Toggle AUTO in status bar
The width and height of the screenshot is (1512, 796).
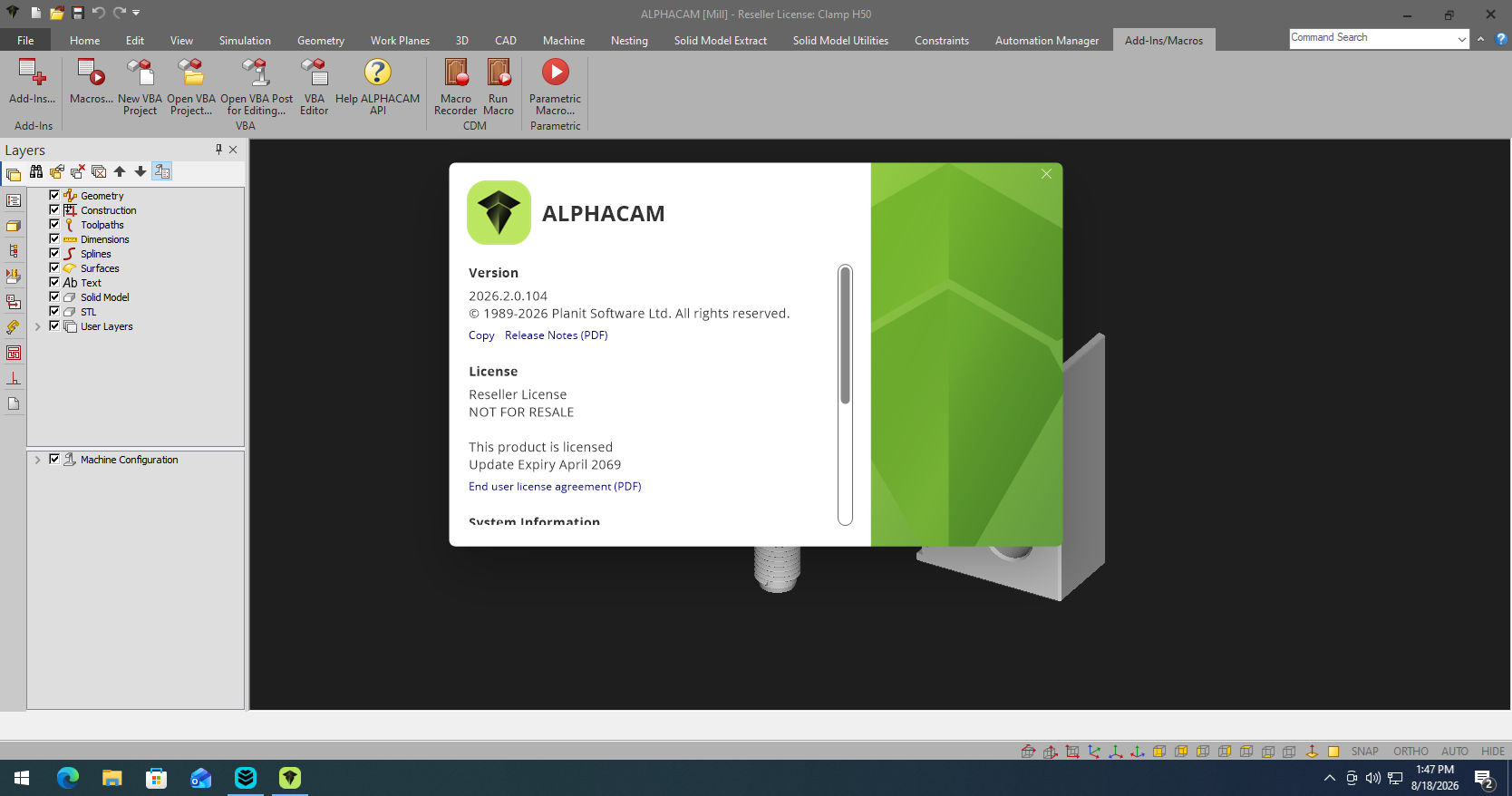click(1454, 752)
